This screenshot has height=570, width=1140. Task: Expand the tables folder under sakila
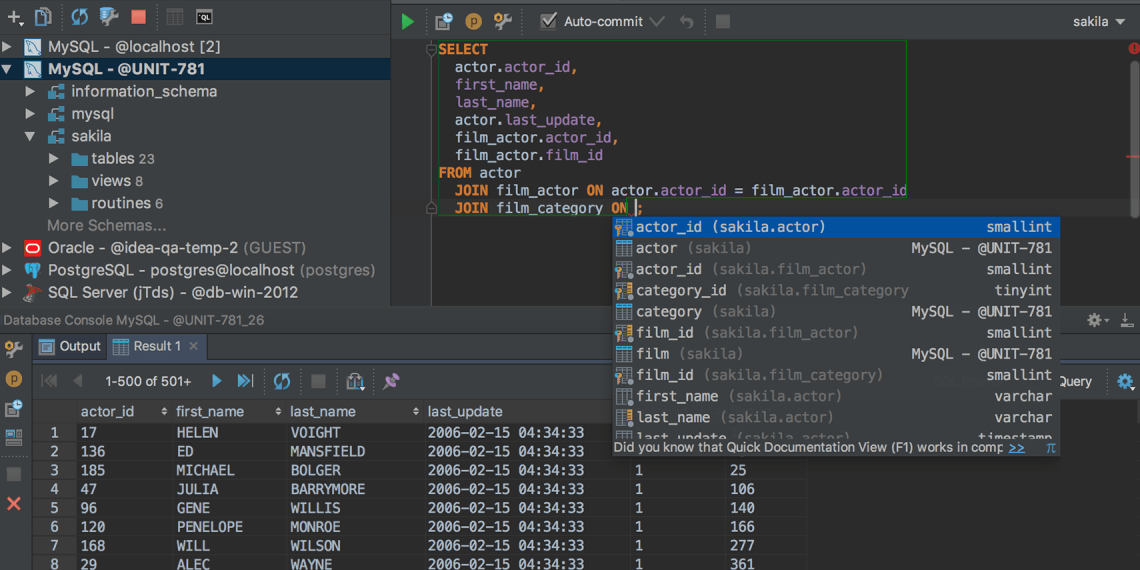coord(53,159)
